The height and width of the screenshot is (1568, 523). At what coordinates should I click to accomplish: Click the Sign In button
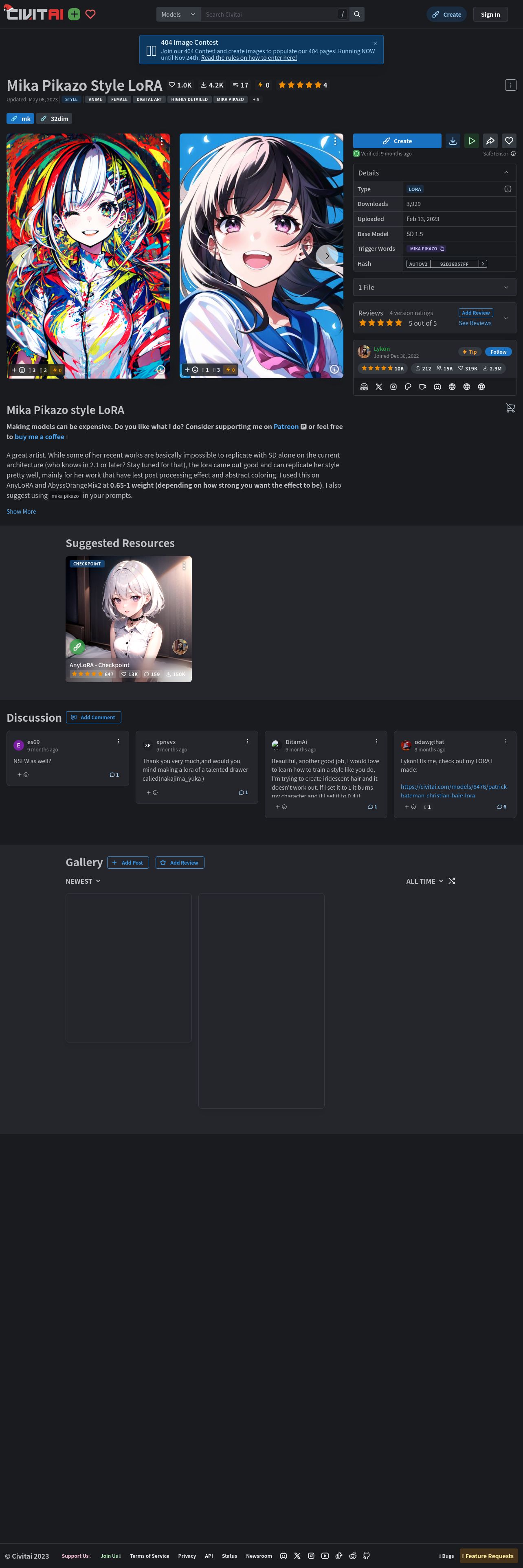(x=490, y=15)
